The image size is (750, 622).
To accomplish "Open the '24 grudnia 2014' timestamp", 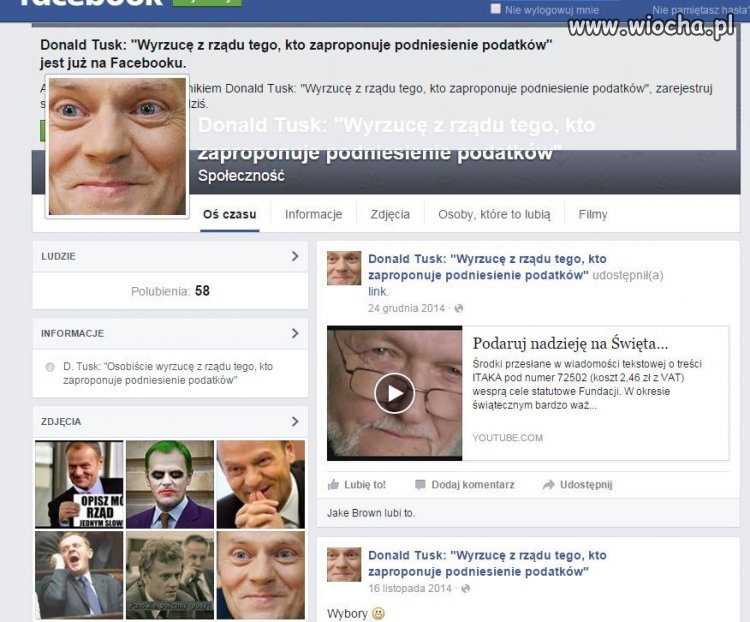I will [x=406, y=308].
